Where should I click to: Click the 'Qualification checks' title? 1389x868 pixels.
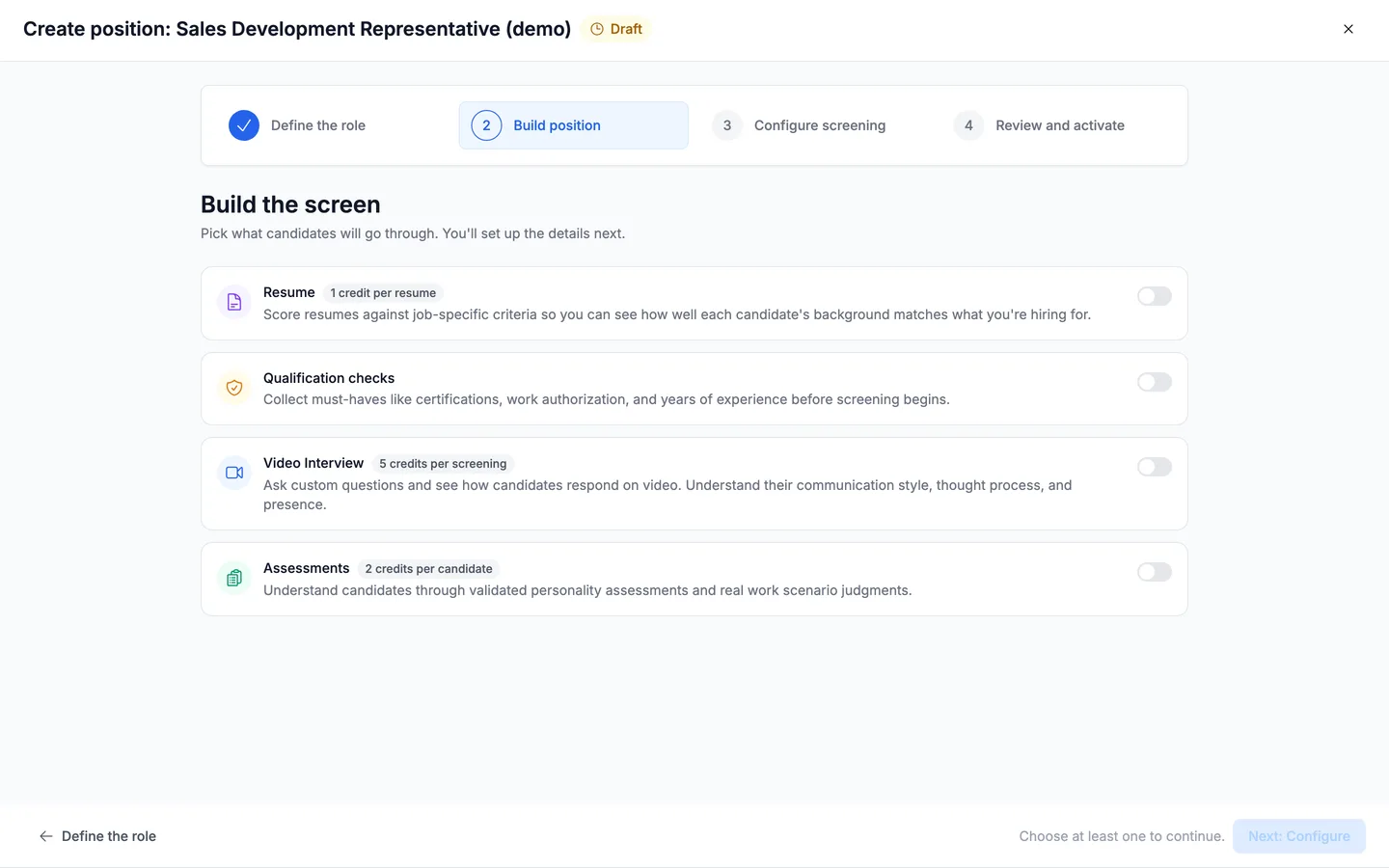[329, 378]
